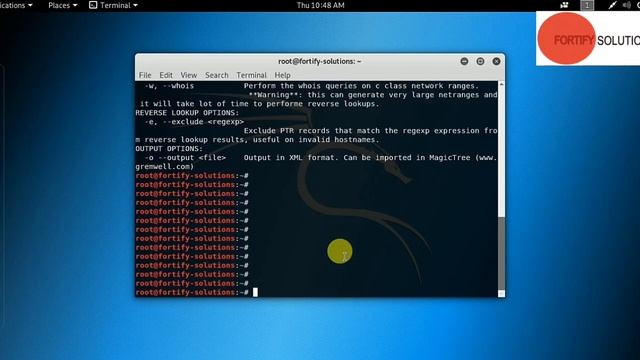Screen dimensions: 640x360
Task: Click the terminal cursor at last prompt
Action: coord(255,292)
